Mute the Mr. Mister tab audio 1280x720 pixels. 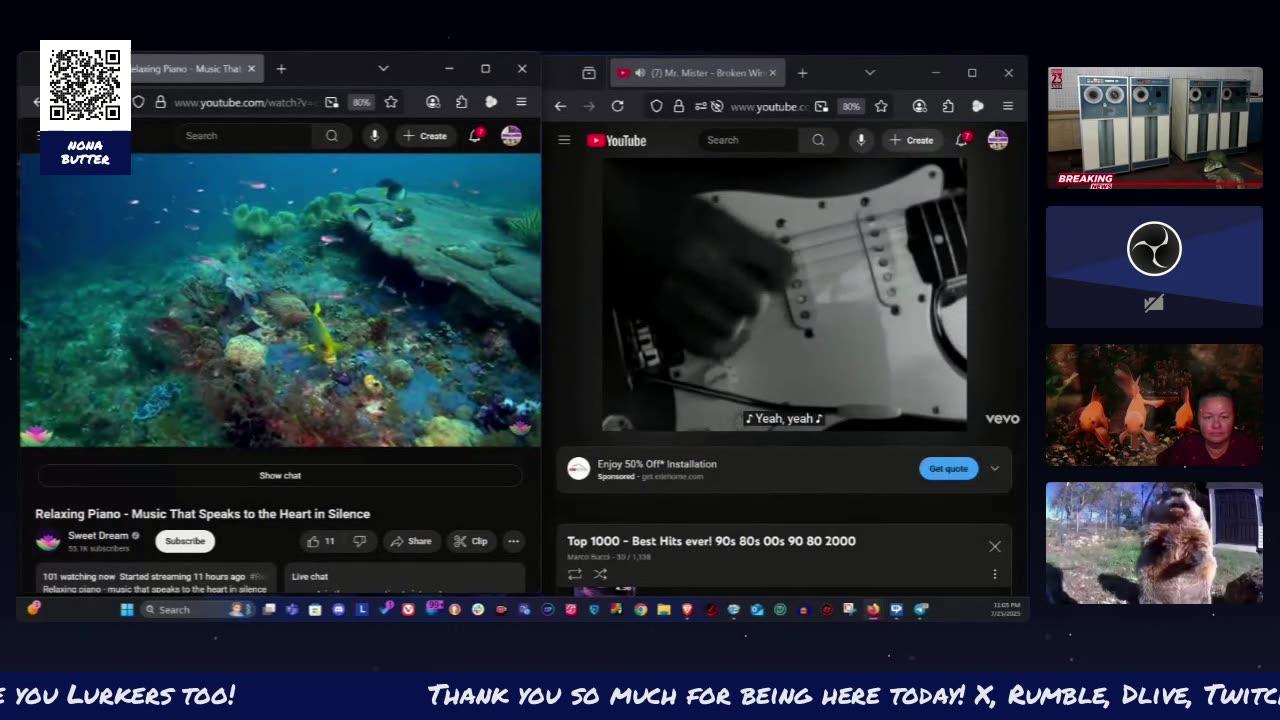pos(640,73)
